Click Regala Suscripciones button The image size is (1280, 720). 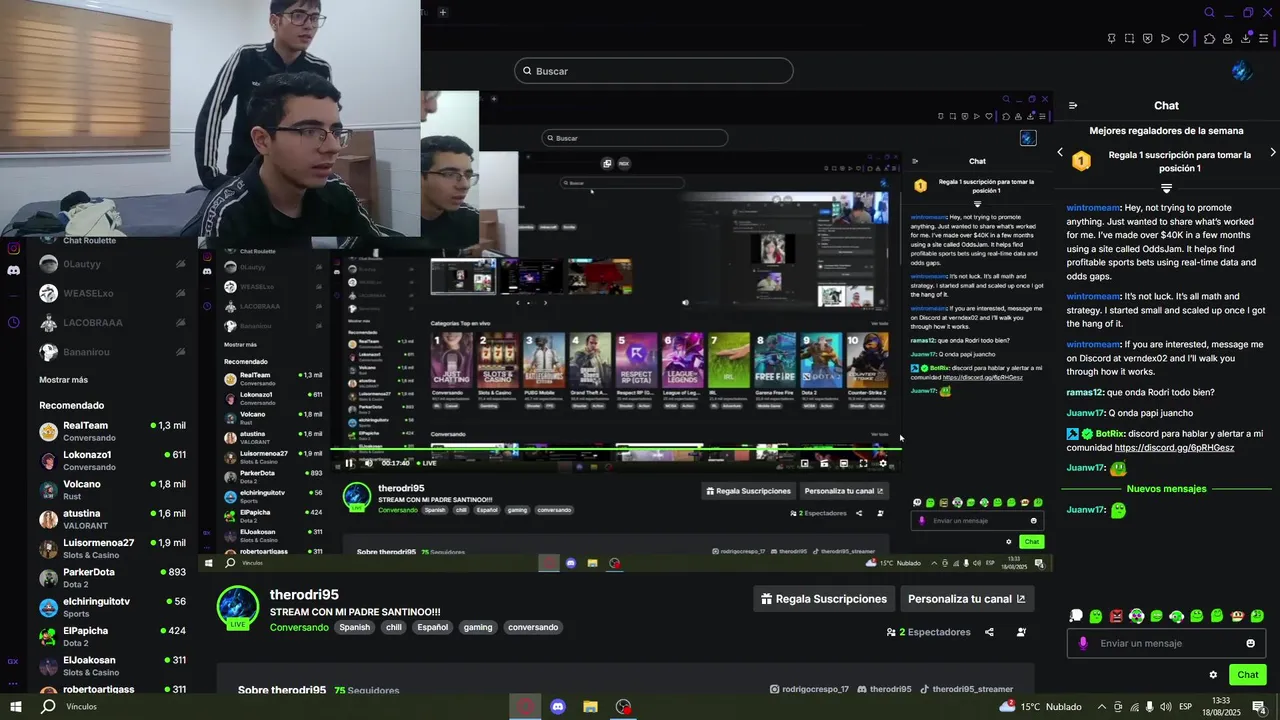pyautogui.click(x=824, y=599)
